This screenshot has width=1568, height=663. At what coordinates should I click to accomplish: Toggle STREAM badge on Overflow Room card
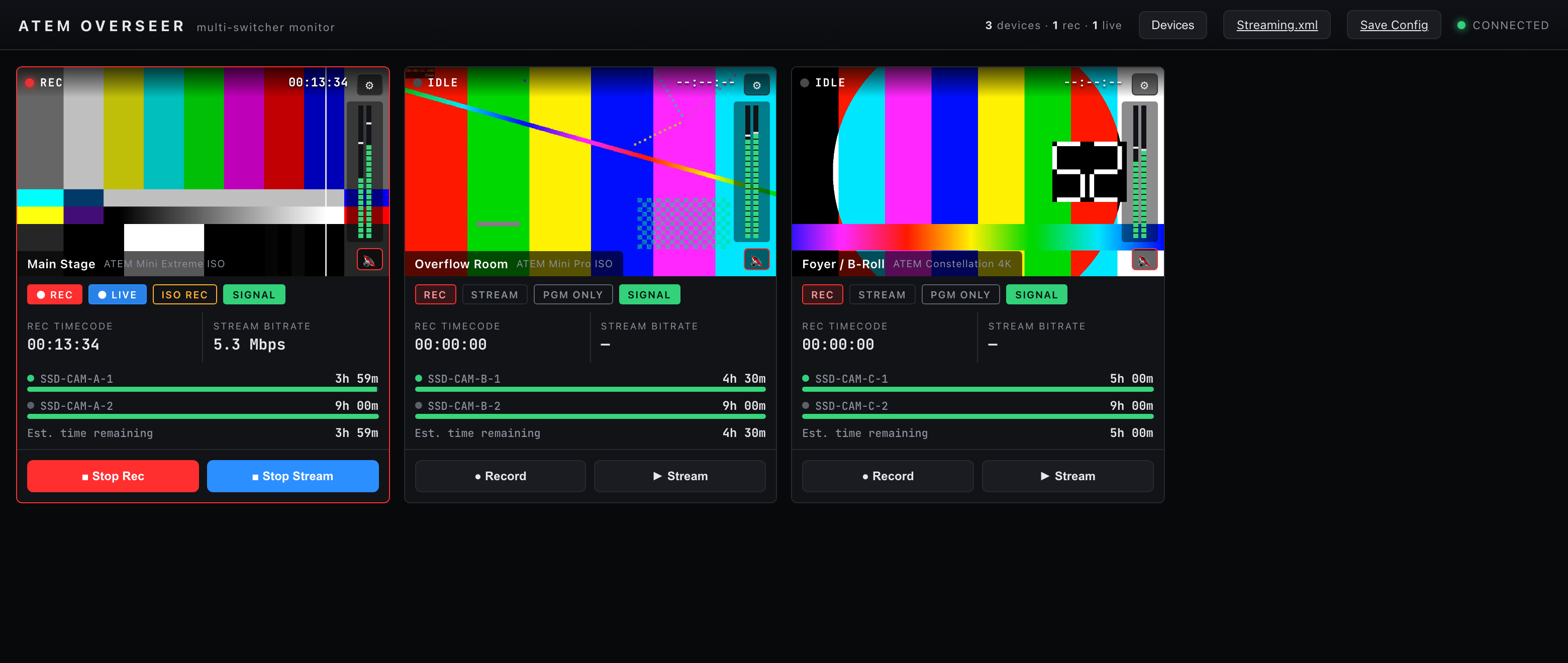[x=494, y=294]
